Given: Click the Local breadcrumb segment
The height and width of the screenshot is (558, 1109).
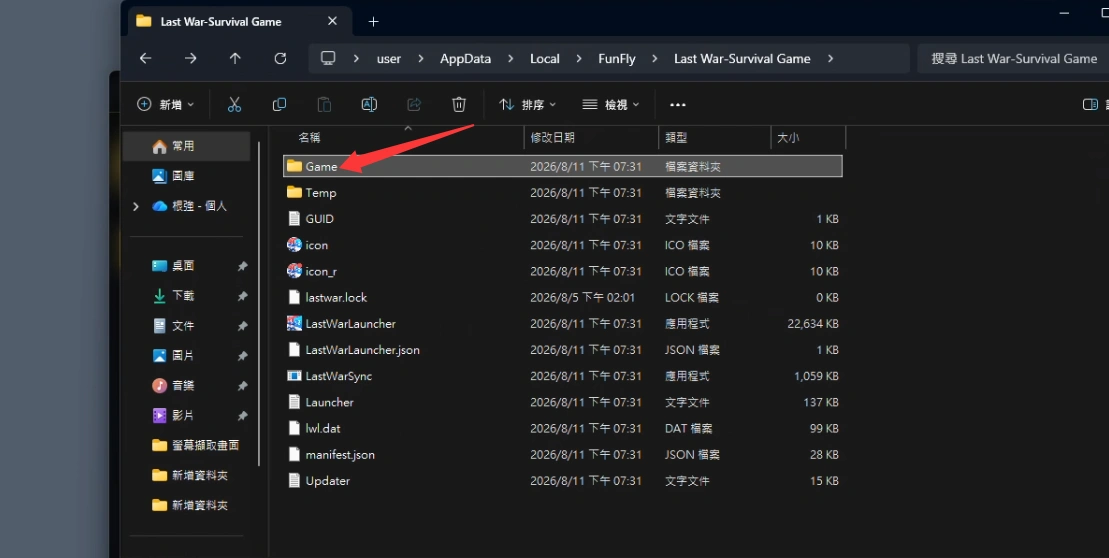Looking at the screenshot, I should 545,59.
